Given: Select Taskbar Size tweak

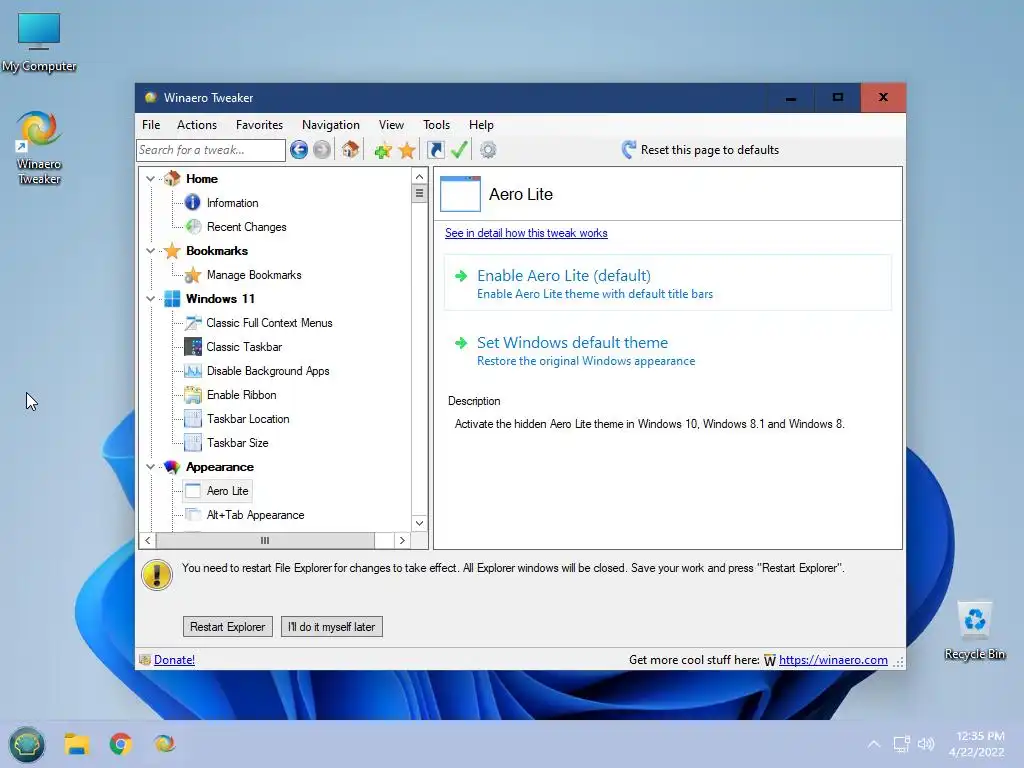Looking at the screenshot, I should (238, 443).
